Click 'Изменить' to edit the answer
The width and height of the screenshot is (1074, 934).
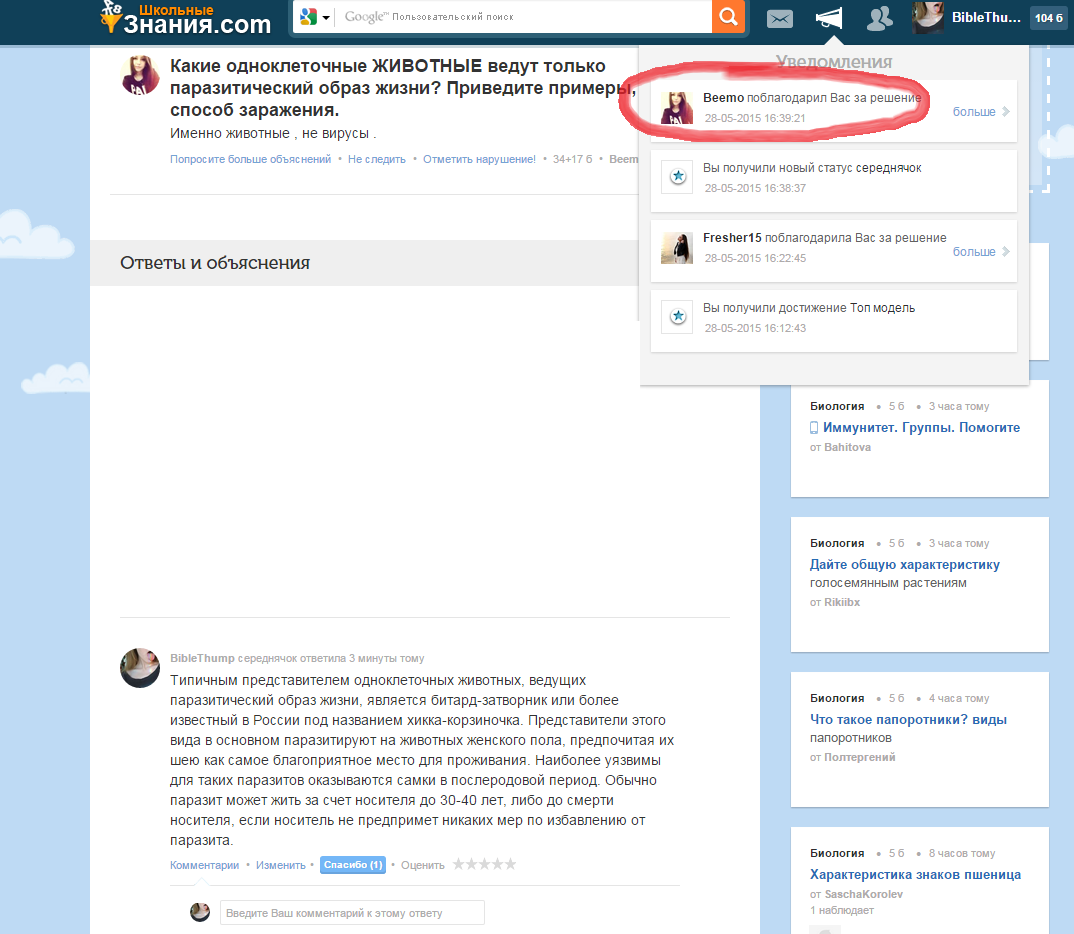click(x=281, y=865)
